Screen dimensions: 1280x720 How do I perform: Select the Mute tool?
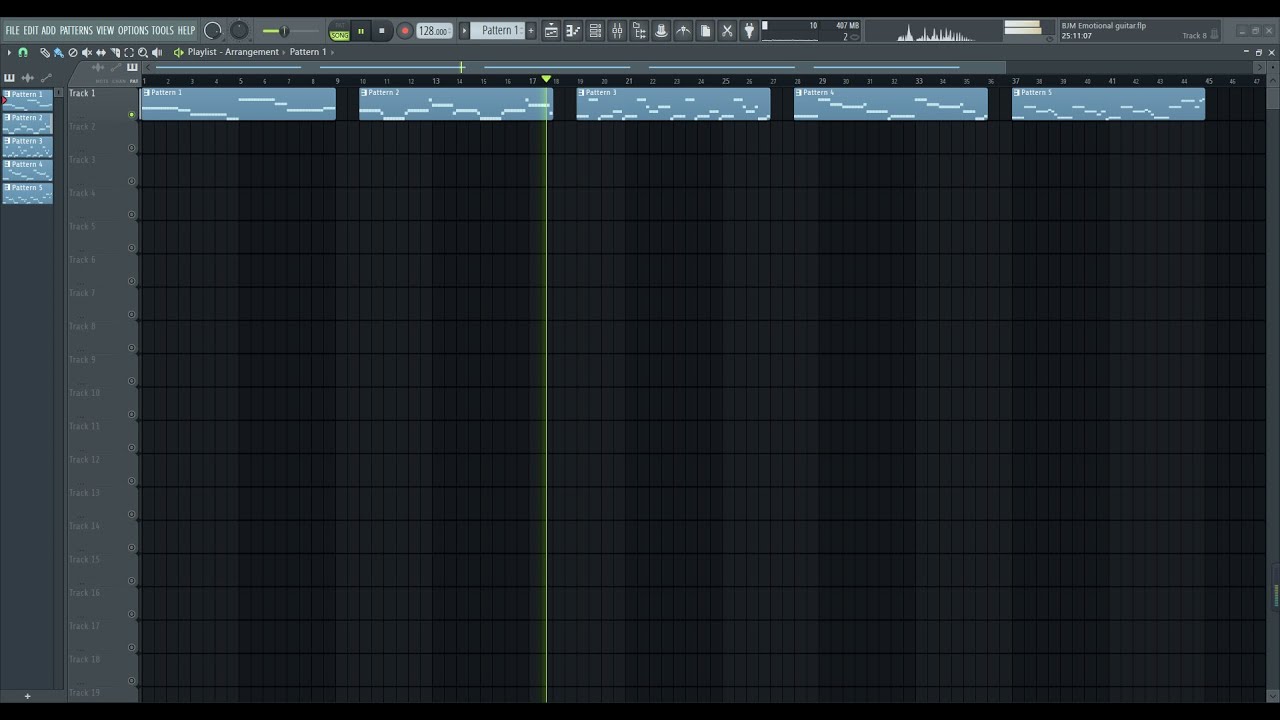86,52
